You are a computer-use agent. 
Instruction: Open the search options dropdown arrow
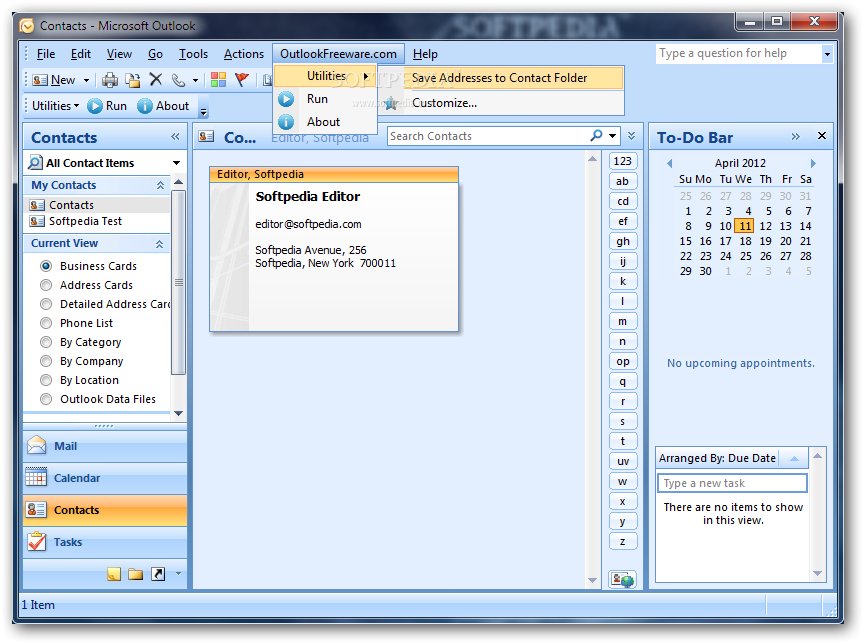click(613, 136)
